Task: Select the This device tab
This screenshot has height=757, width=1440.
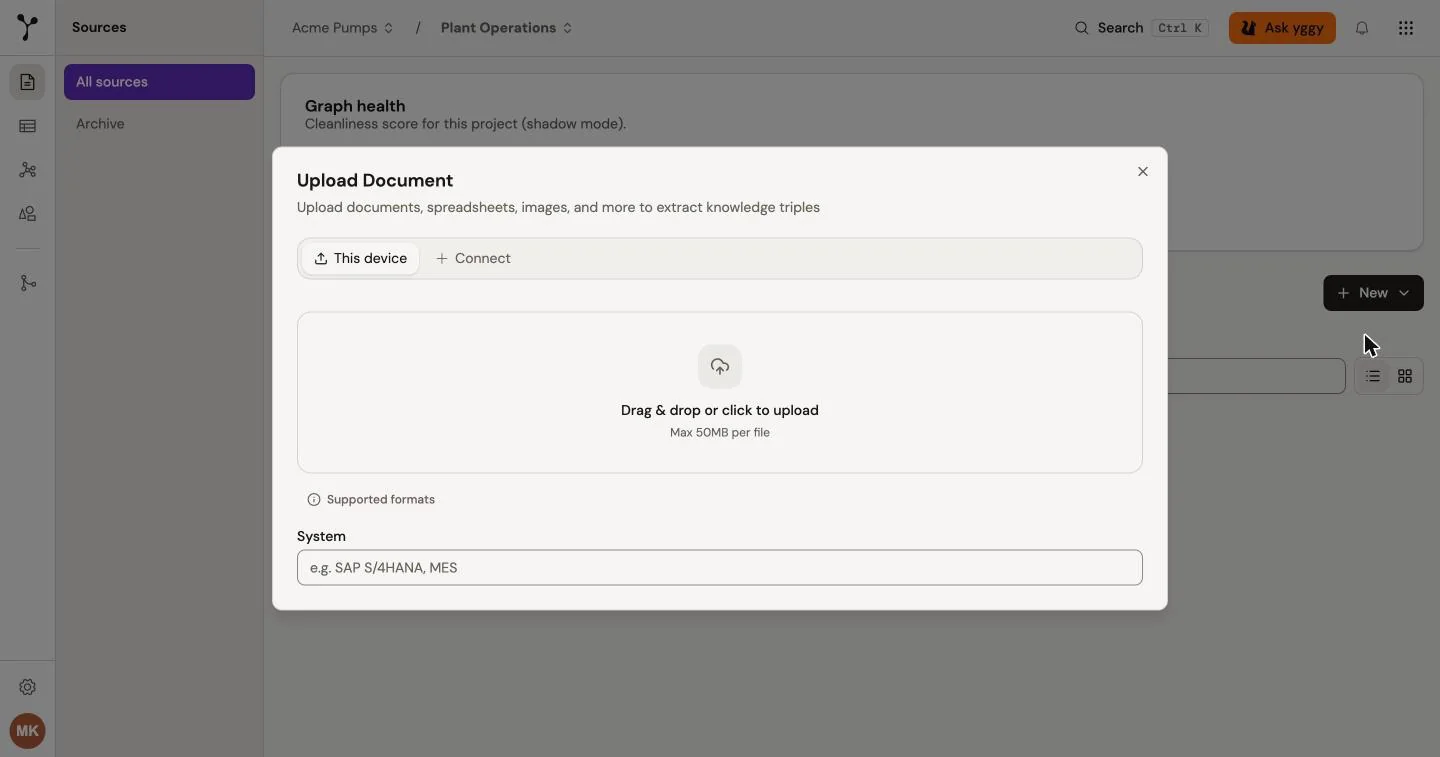Action: click(x=361, y=258)
